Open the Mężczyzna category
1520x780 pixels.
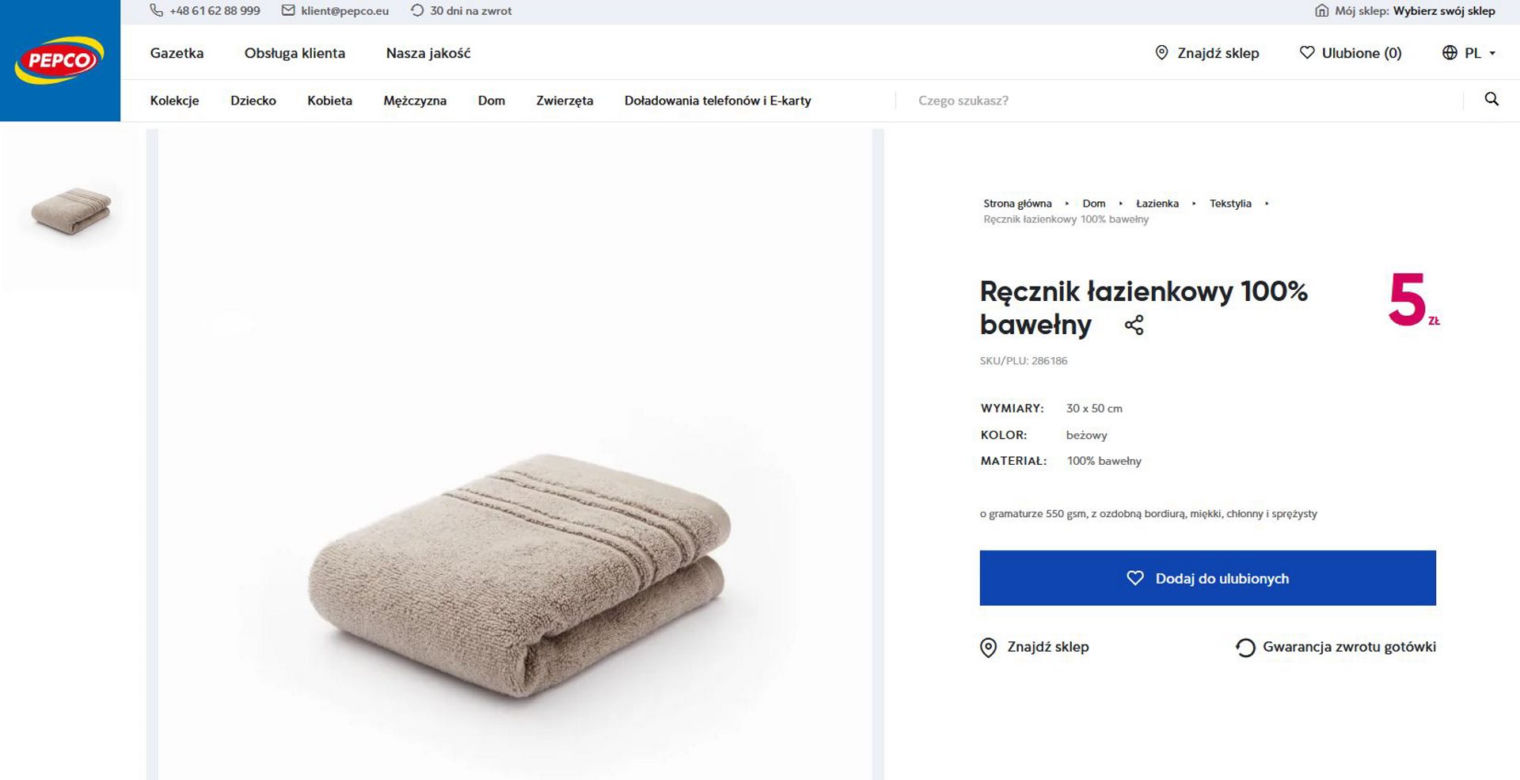415,100
